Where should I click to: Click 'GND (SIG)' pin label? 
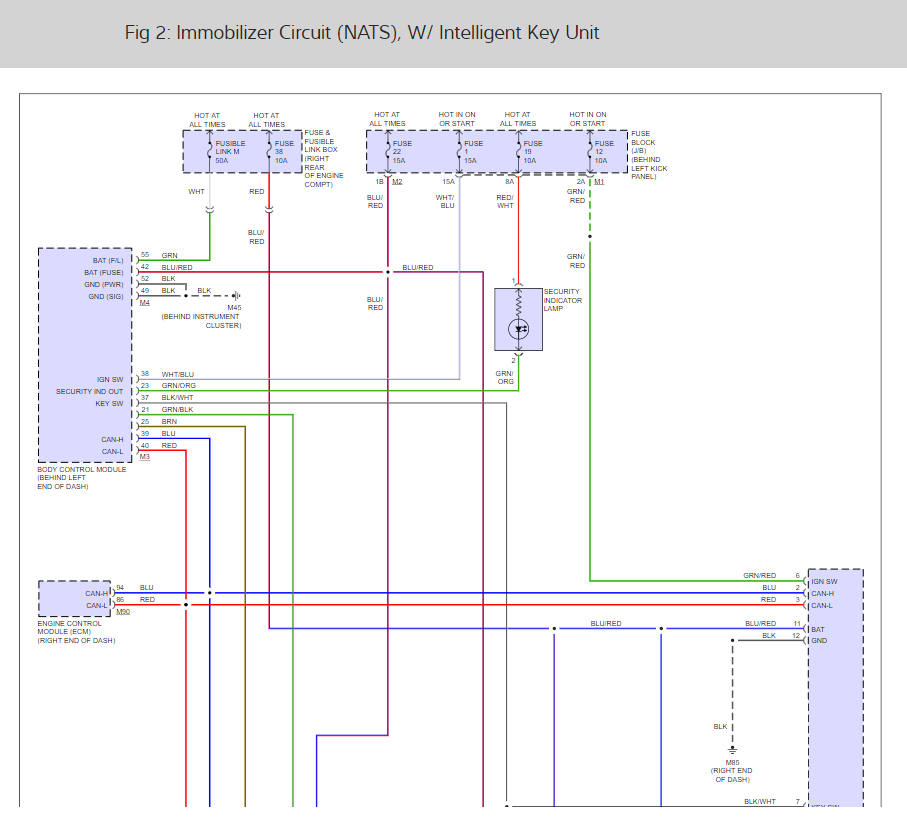[106, 296]
